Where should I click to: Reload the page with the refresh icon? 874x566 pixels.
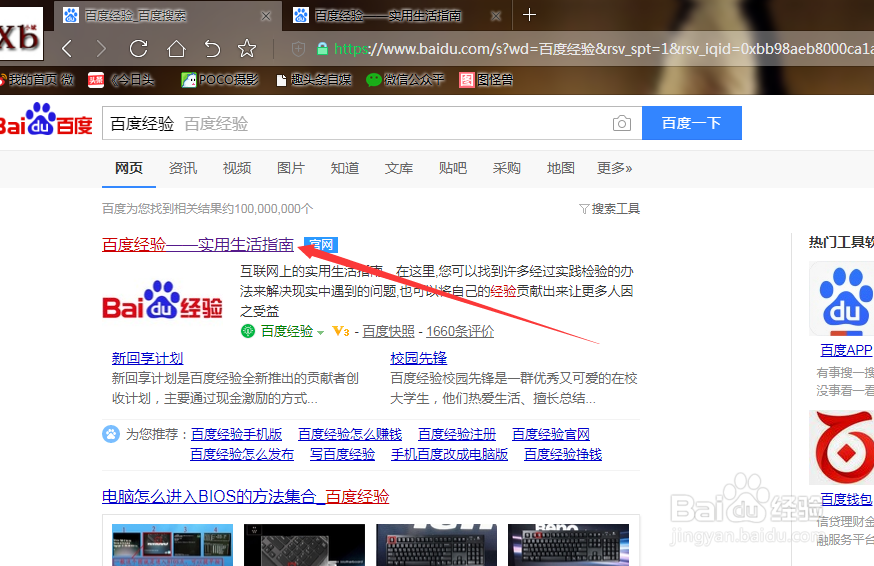[138, 49]
